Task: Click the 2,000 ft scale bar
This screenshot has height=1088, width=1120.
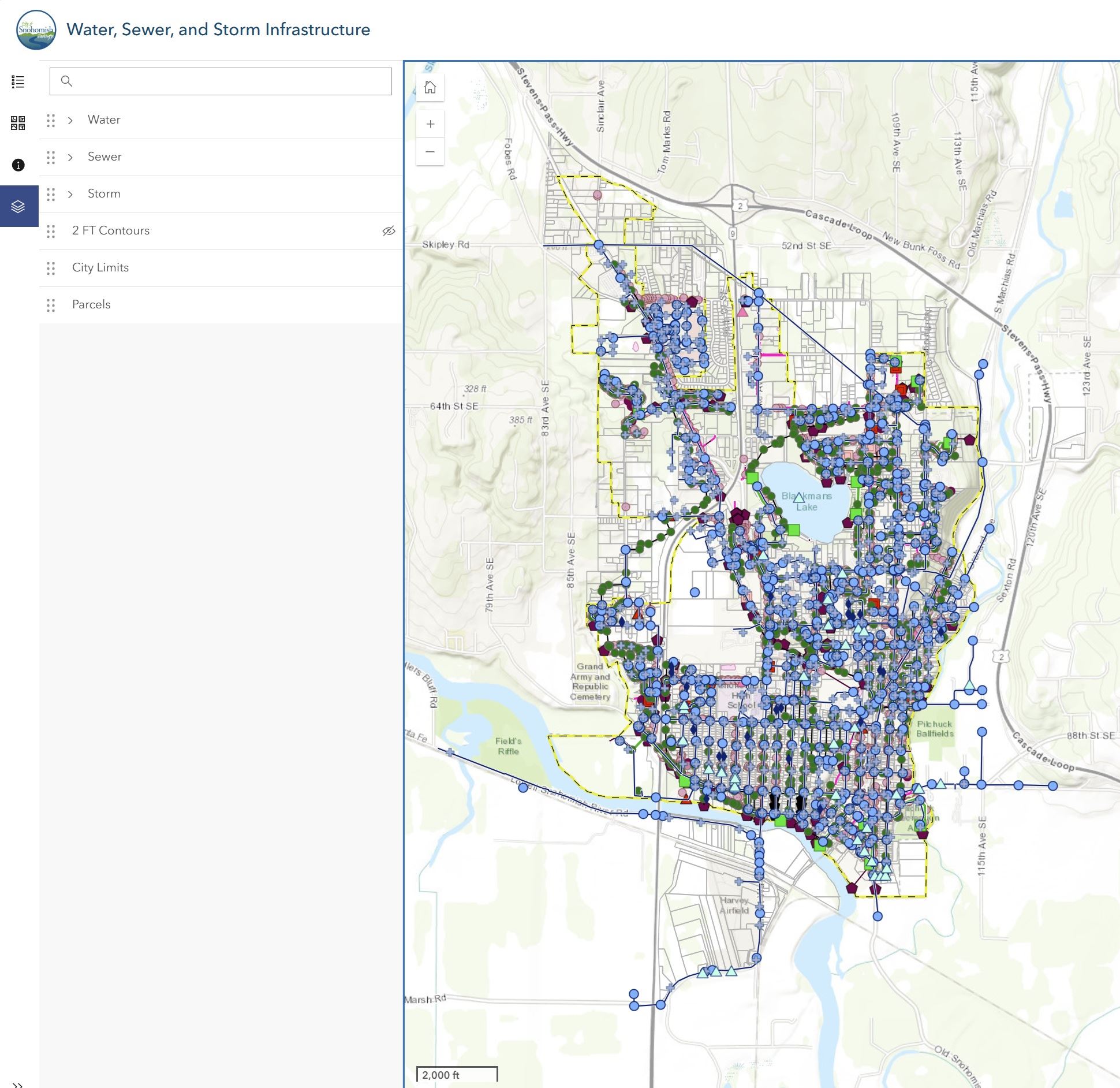Action: point(456,1071)
